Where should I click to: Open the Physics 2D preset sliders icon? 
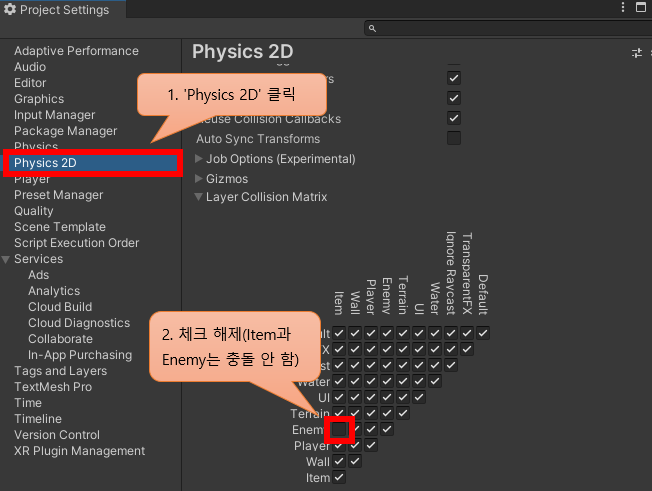(637, 53)
